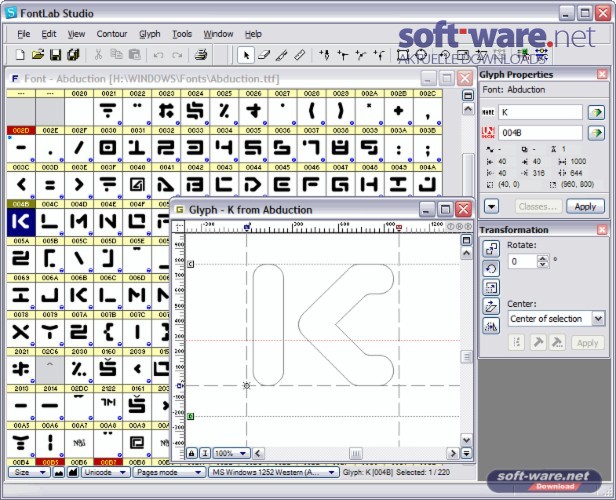The width and height of the screenshot is (616, 500).
Task: Click the baseline origin marker in glyph window
Action: pos(247,385)
